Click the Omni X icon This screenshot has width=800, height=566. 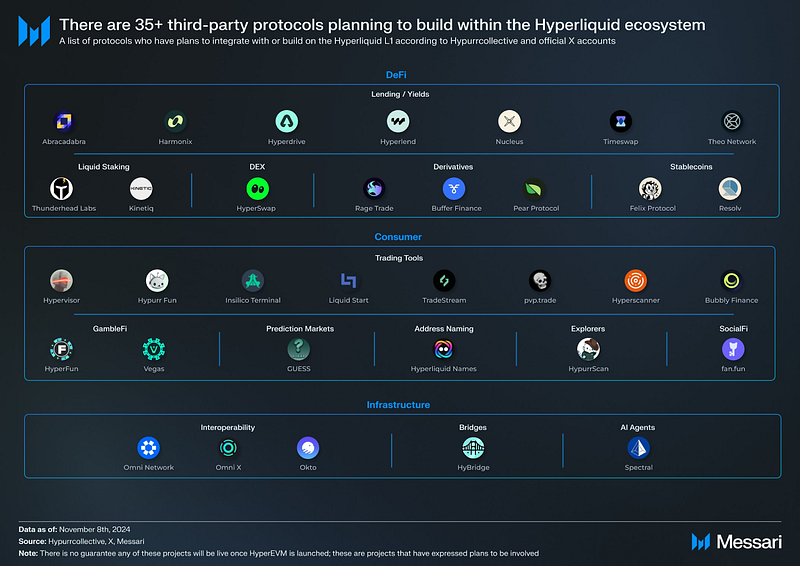tap(228, 448)
